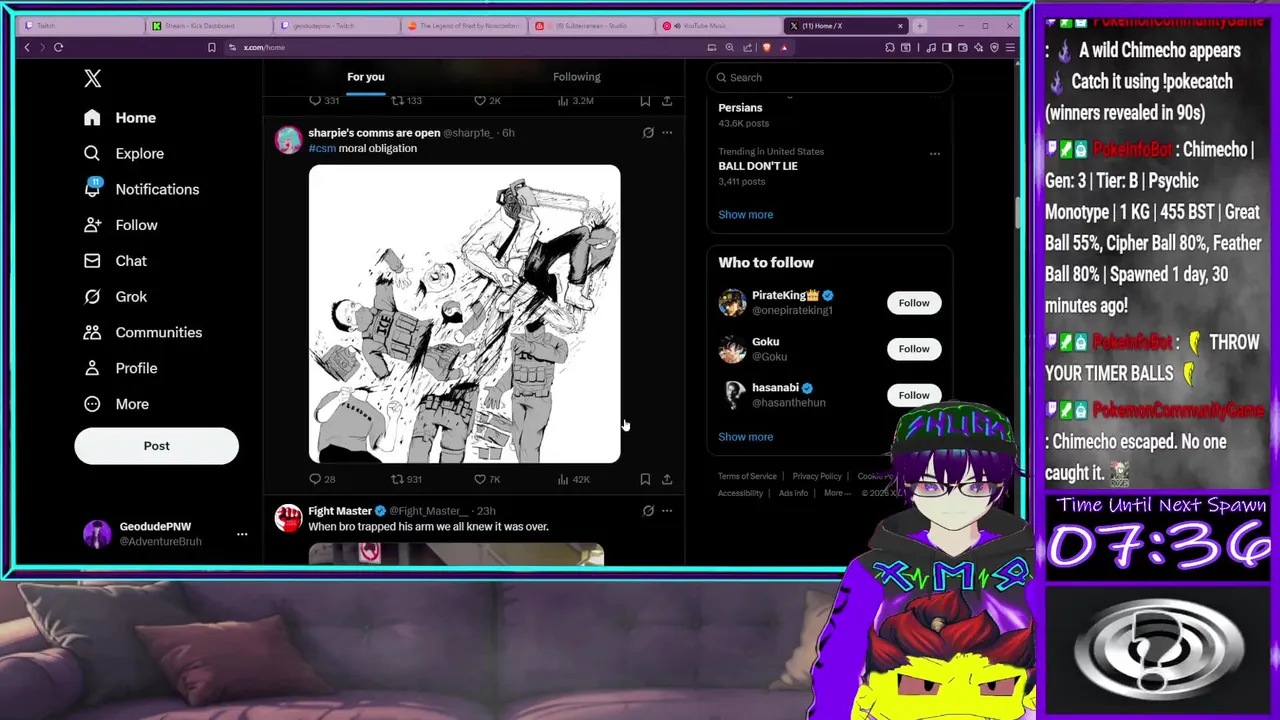
Task: Open GeodudePNW account options ellipsis
Action: [242, 534]
